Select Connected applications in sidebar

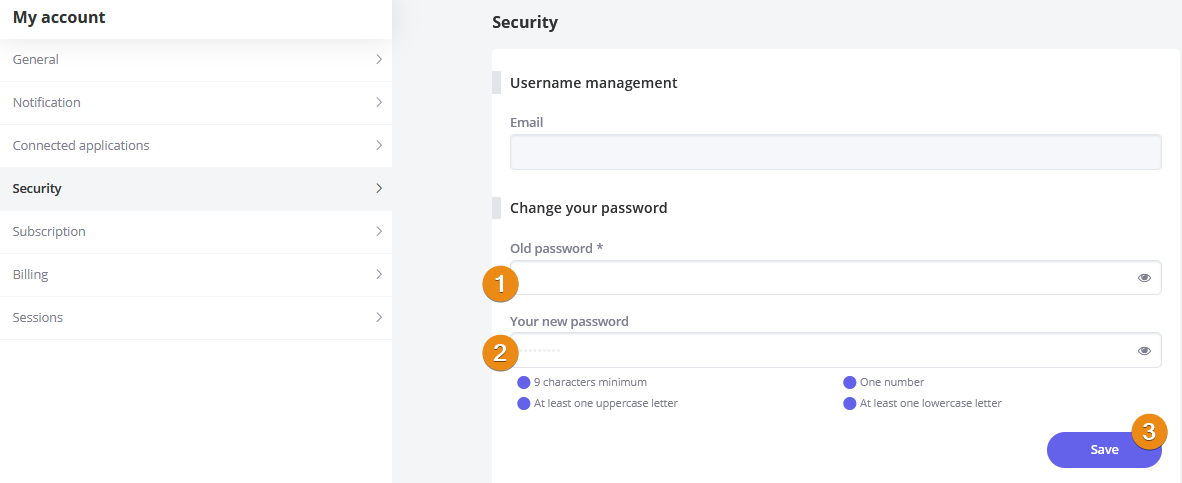[81, 146]
